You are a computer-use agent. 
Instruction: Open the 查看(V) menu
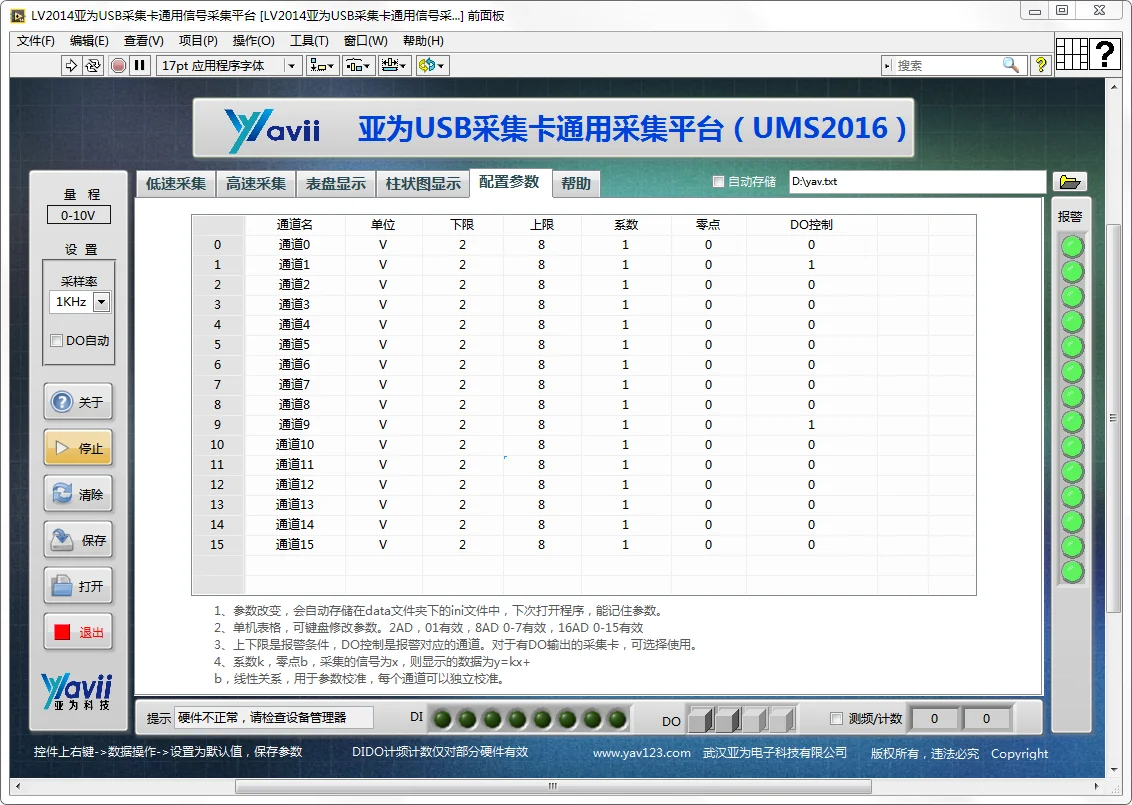click(x=144, y=41)
